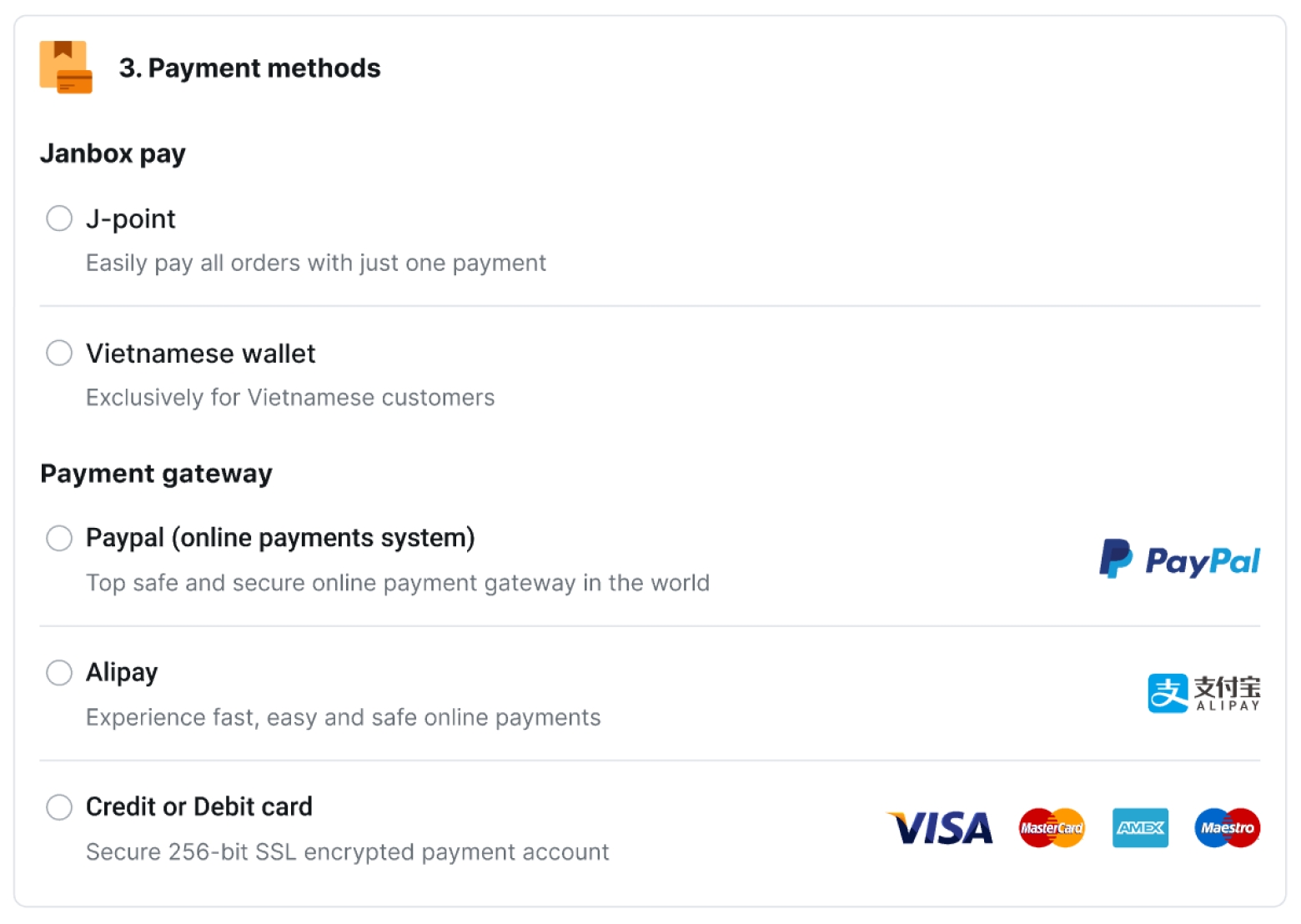Viewport: 1301px width, 924px height.
Task: Click the Maestro card logo
Action: pyautogui.click(x=1227, y=828)
